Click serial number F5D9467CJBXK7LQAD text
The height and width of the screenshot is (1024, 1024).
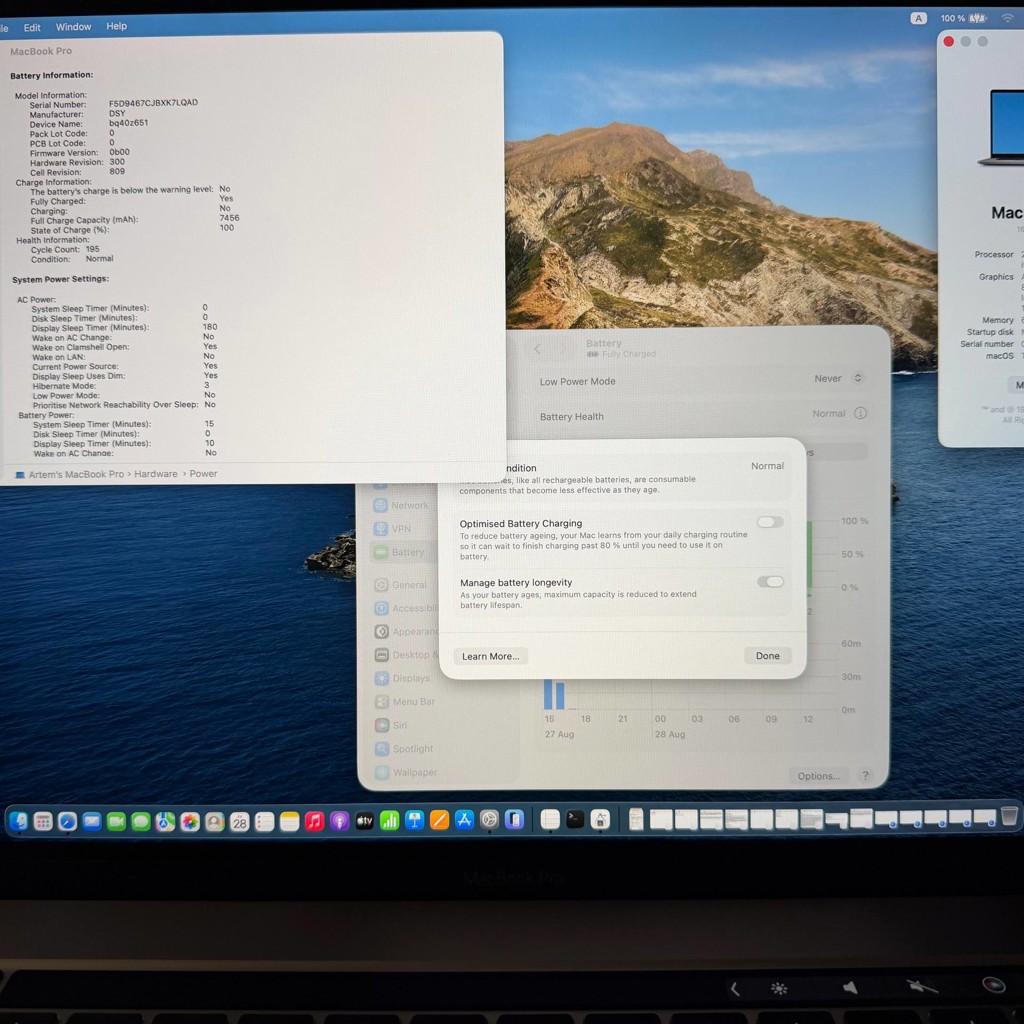pos(153,103)
